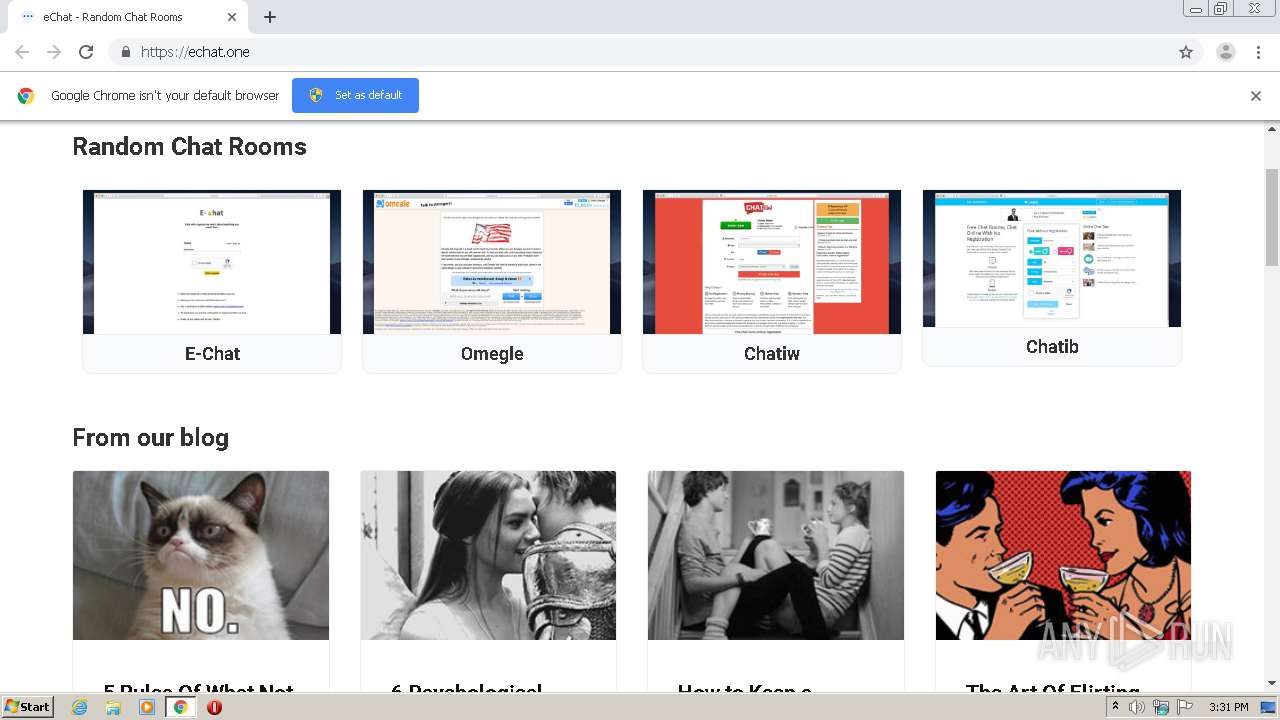1280x720 pixels.
Task: Open the Windows Start menu
Action: click(x=27, y=706)
